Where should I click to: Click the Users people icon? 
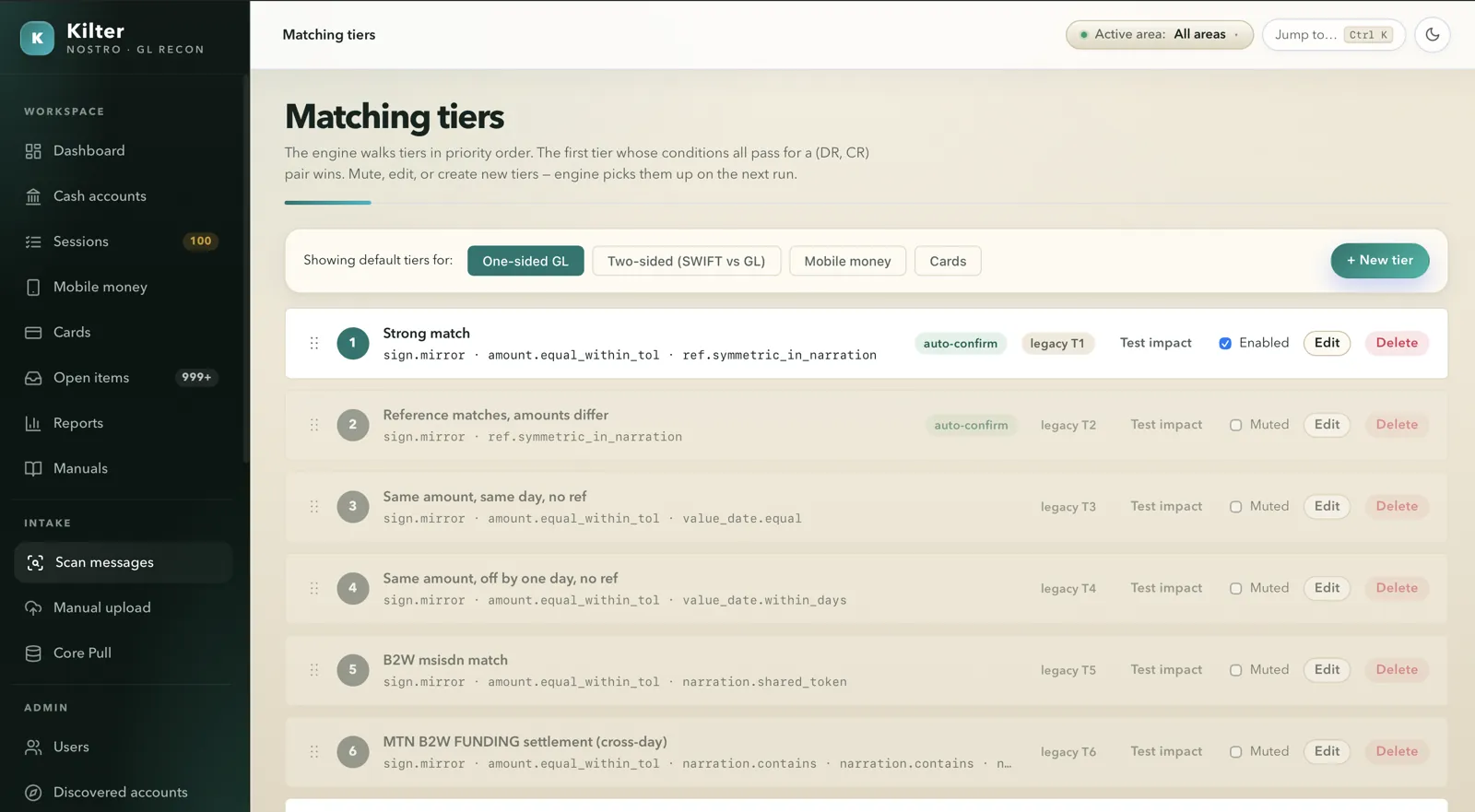(33, 747)
